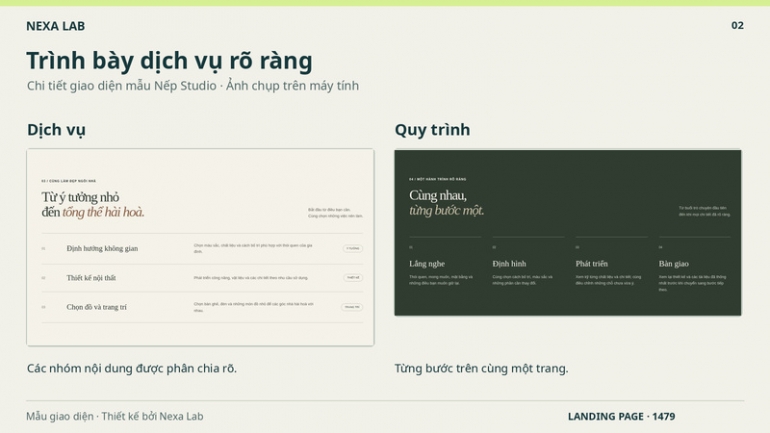Open the light Dịch vụ screenshot thumbnail
This screenshot has width=770, height=433.
200,247
